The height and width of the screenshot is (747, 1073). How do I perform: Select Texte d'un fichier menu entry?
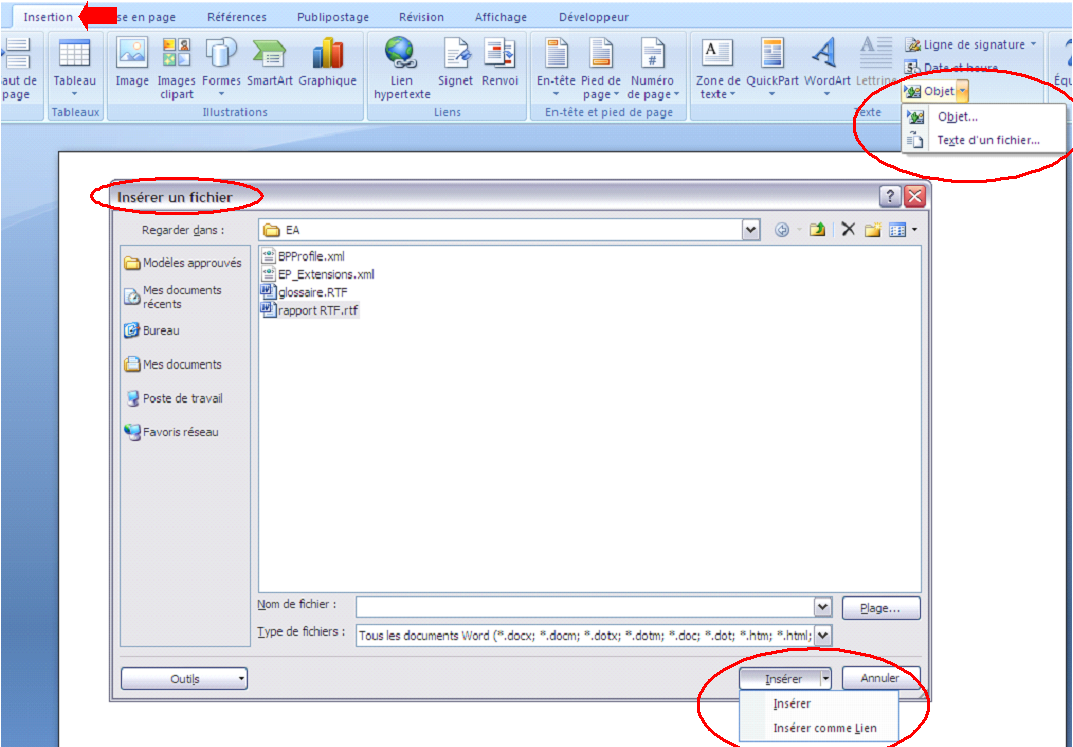(987, 141)
